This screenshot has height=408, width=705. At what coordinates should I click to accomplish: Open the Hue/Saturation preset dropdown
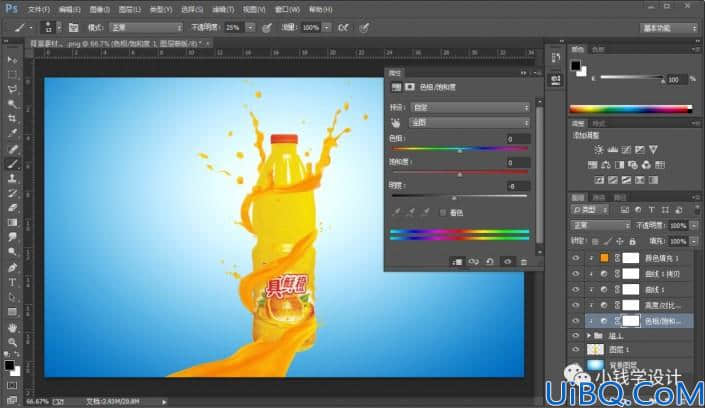(470, 108)
